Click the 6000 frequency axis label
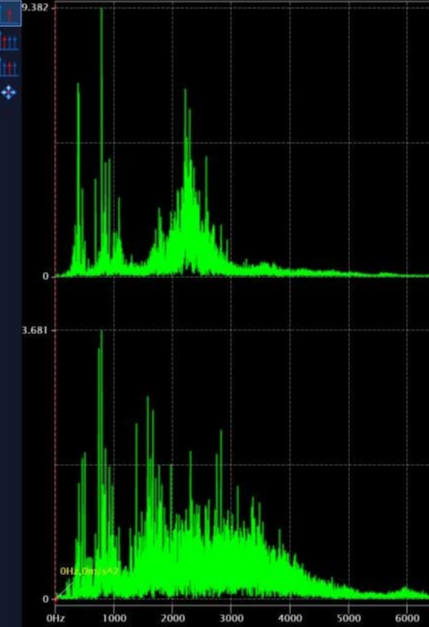This screenshot has width=429, height=627. tap(407, 618)
